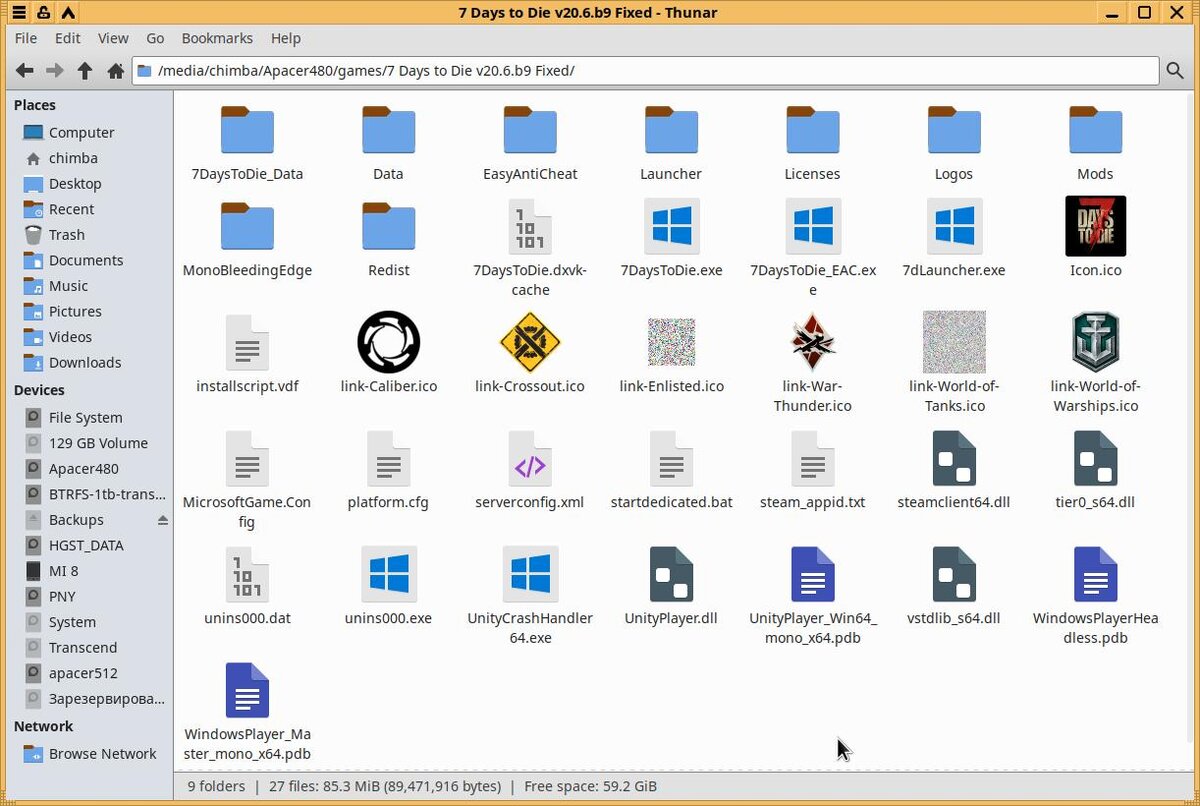Viewport: 1200px width, 806px height.
Task: Select vstdlib_s64.dll file name
Action: pos(954,618)
